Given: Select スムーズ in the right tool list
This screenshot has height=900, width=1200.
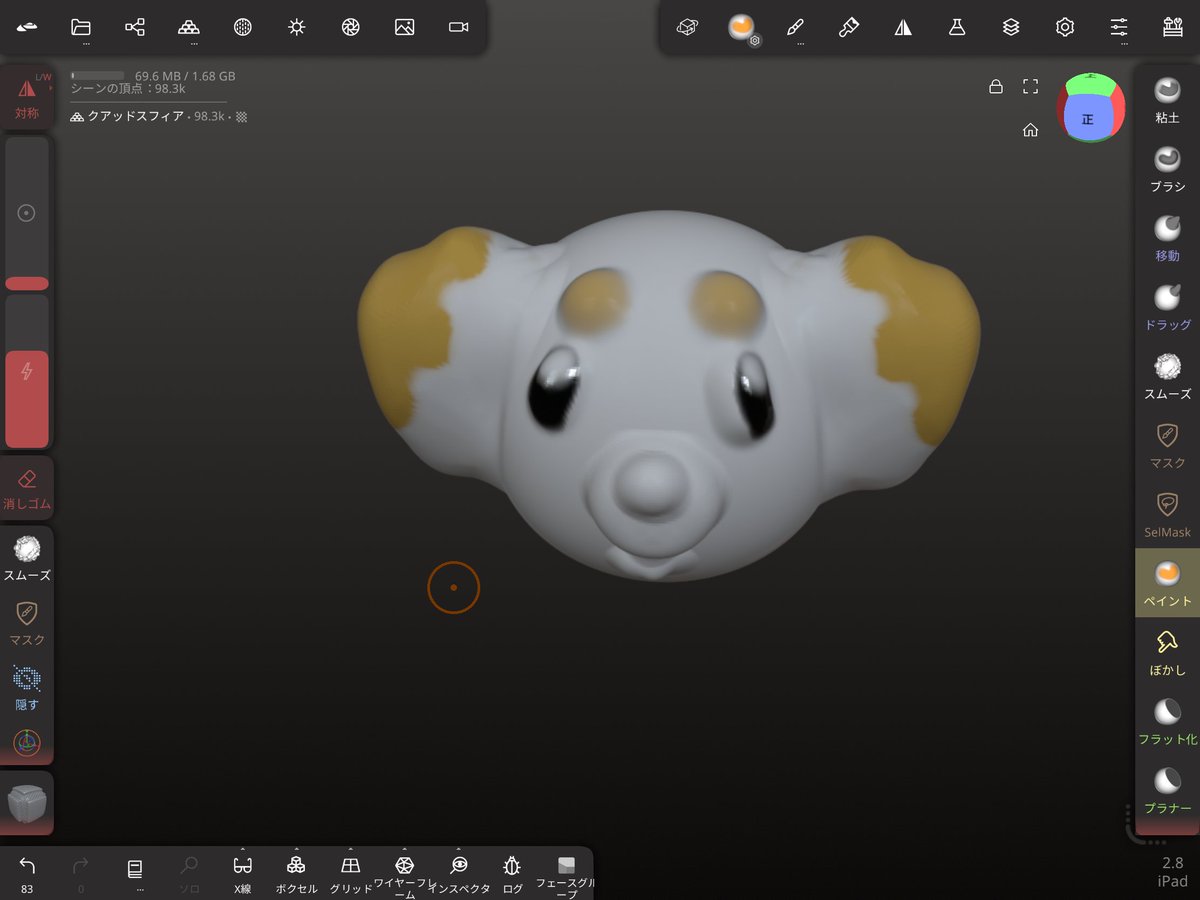Looking at the screenshot, I should 1167,376.
